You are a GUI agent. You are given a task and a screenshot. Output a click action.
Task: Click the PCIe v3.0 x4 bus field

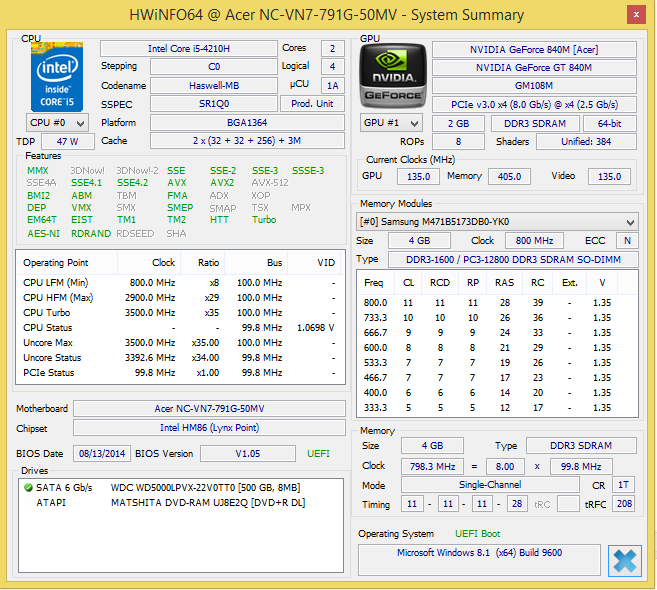[534, 104]
